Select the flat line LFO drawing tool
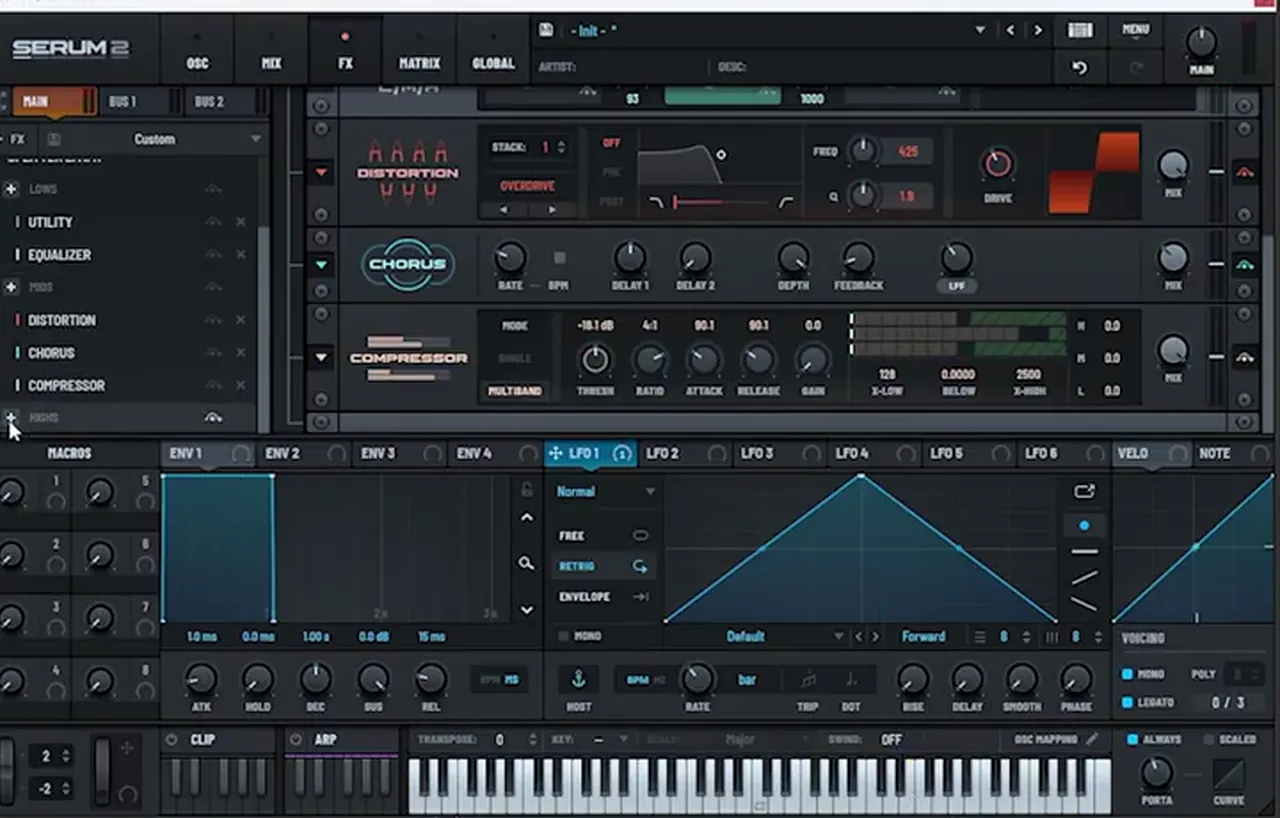 [x=1084, y=551]
